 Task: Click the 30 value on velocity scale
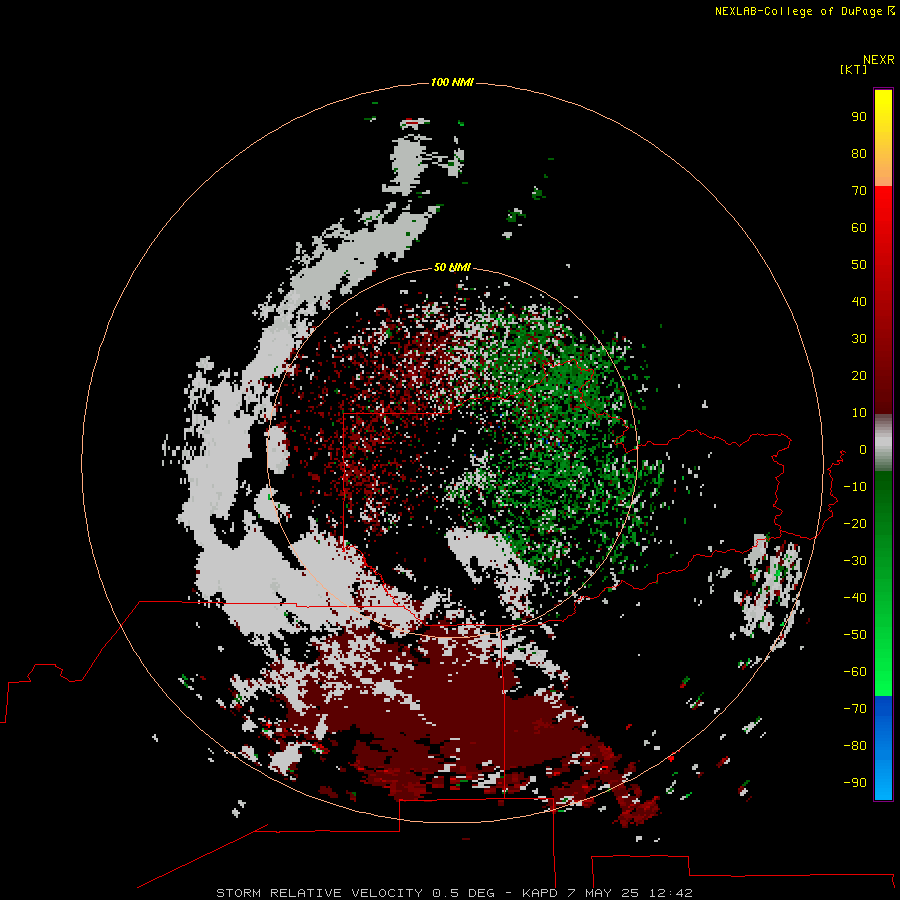click(859, 339)
